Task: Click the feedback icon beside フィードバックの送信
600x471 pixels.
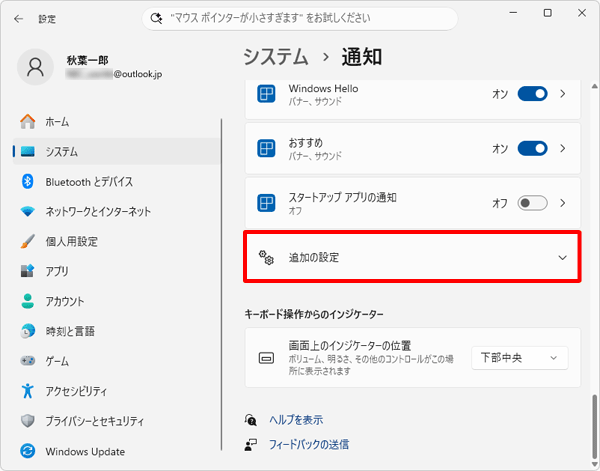Action: click(251, 444)
